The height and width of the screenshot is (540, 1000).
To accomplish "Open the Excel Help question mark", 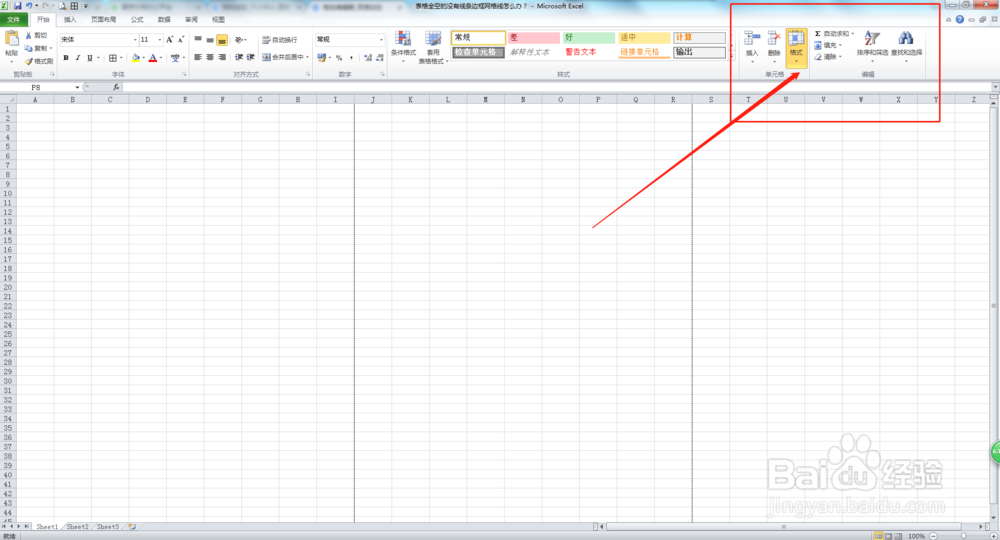I will [959, 20].
